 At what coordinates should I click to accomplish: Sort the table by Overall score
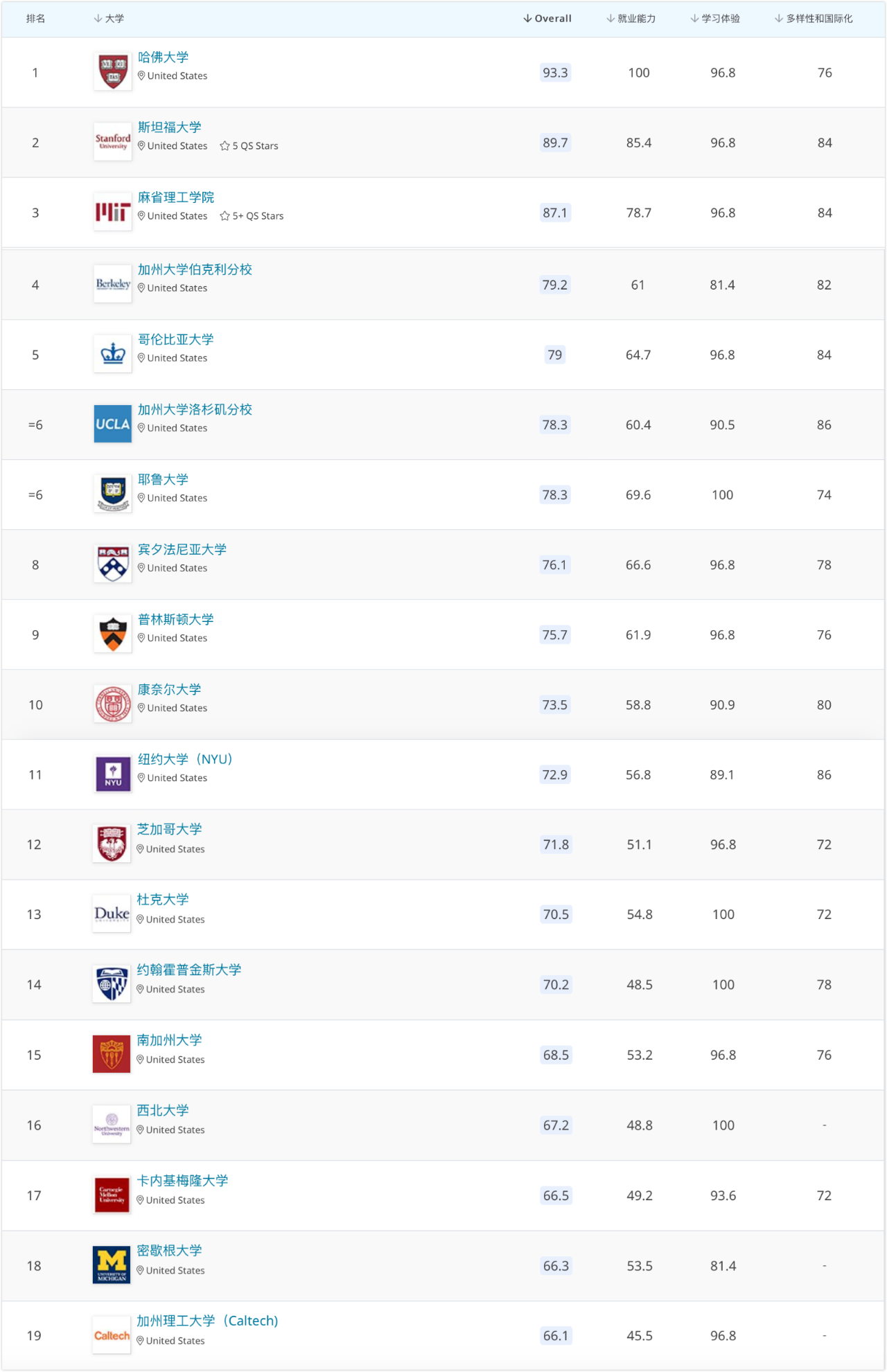(x=547, y=19)
